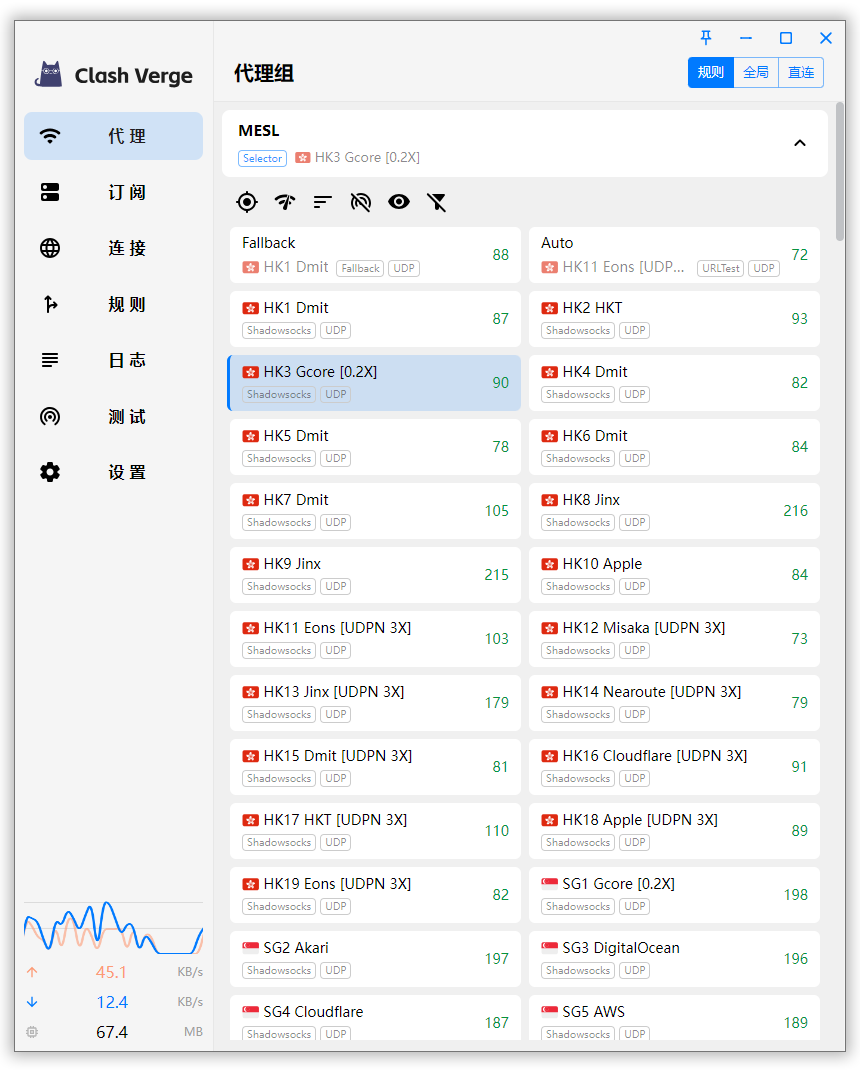
Task: Click the lines icon beside 日志
Action: coord(50,360)
